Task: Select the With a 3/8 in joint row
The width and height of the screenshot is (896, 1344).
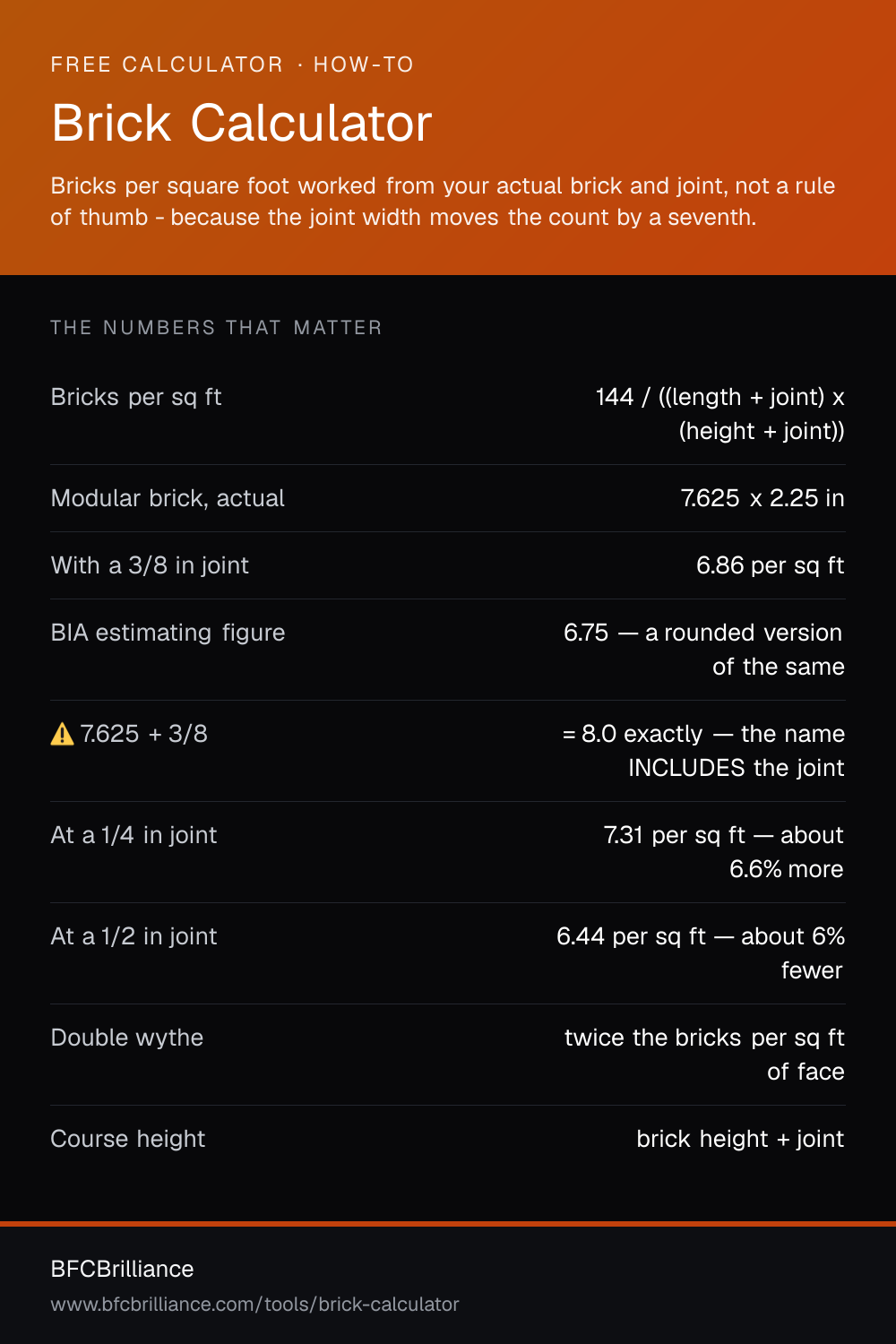Action: [x=448, y=565]
